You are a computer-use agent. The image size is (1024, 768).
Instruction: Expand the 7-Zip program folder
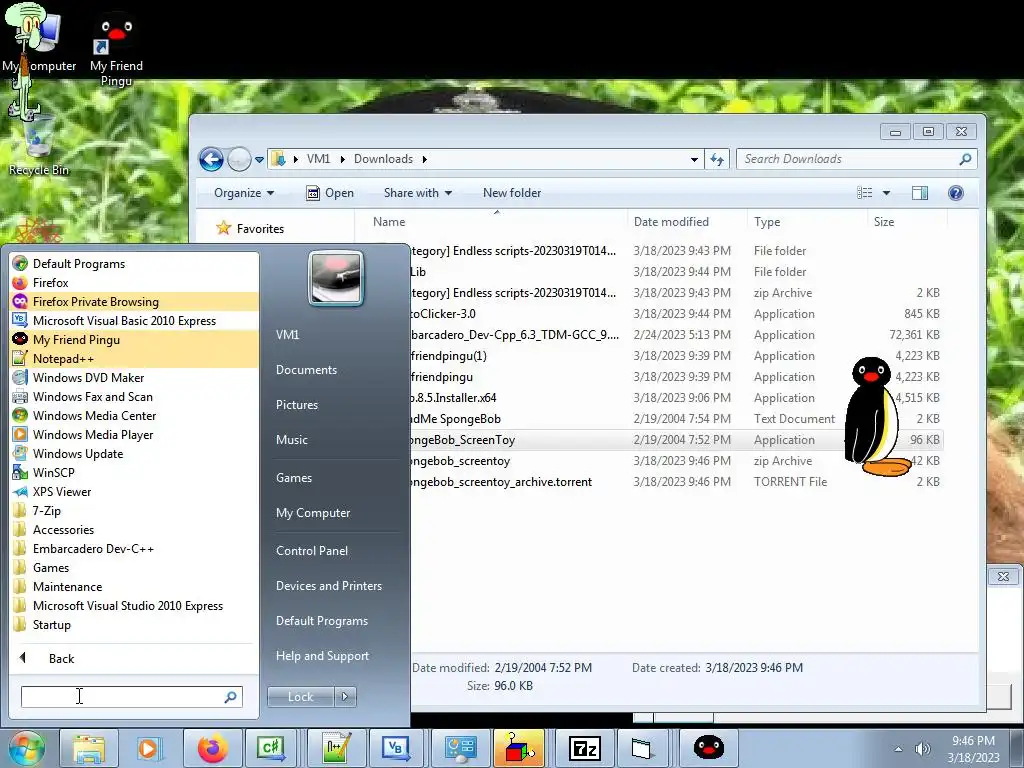(x=135, y=511)
